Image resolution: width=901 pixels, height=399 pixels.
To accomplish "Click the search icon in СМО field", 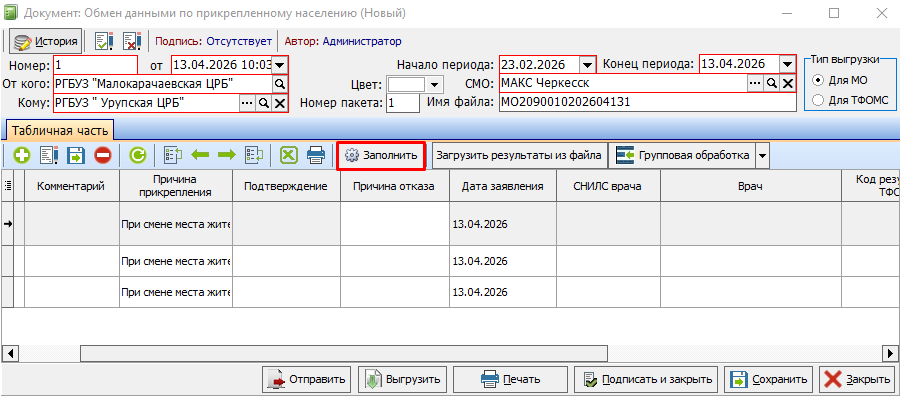I will pos(771,84).
